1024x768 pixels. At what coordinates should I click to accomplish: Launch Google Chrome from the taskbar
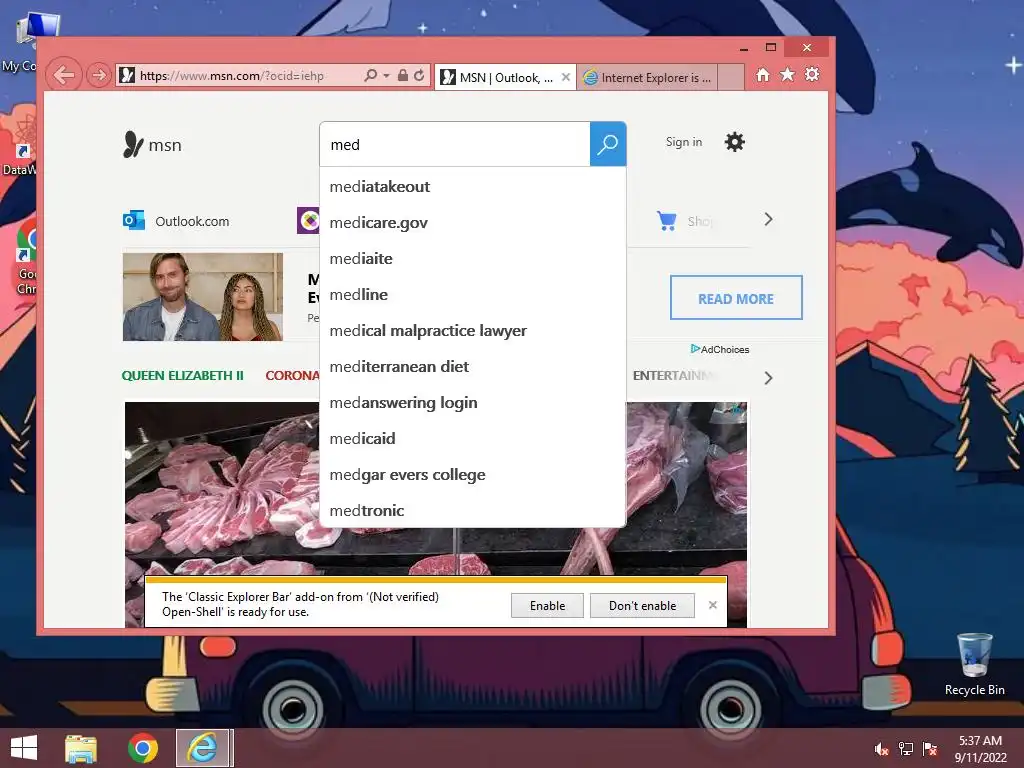pos(143,748)
